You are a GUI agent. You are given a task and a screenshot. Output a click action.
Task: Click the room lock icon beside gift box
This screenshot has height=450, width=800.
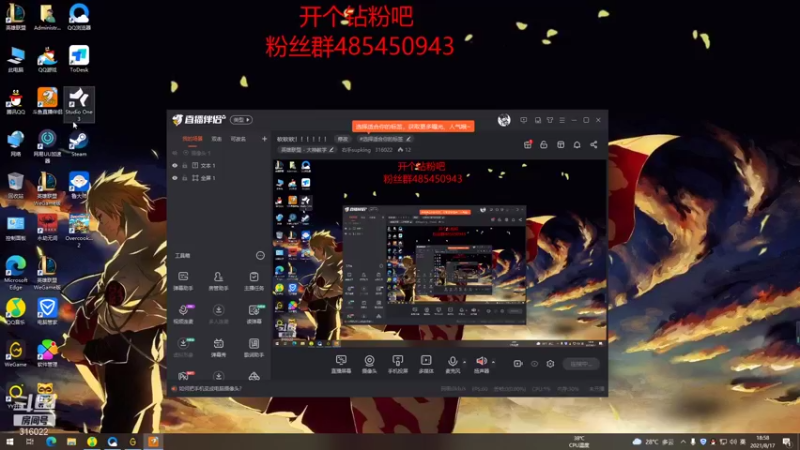click(x=544, y=145)
